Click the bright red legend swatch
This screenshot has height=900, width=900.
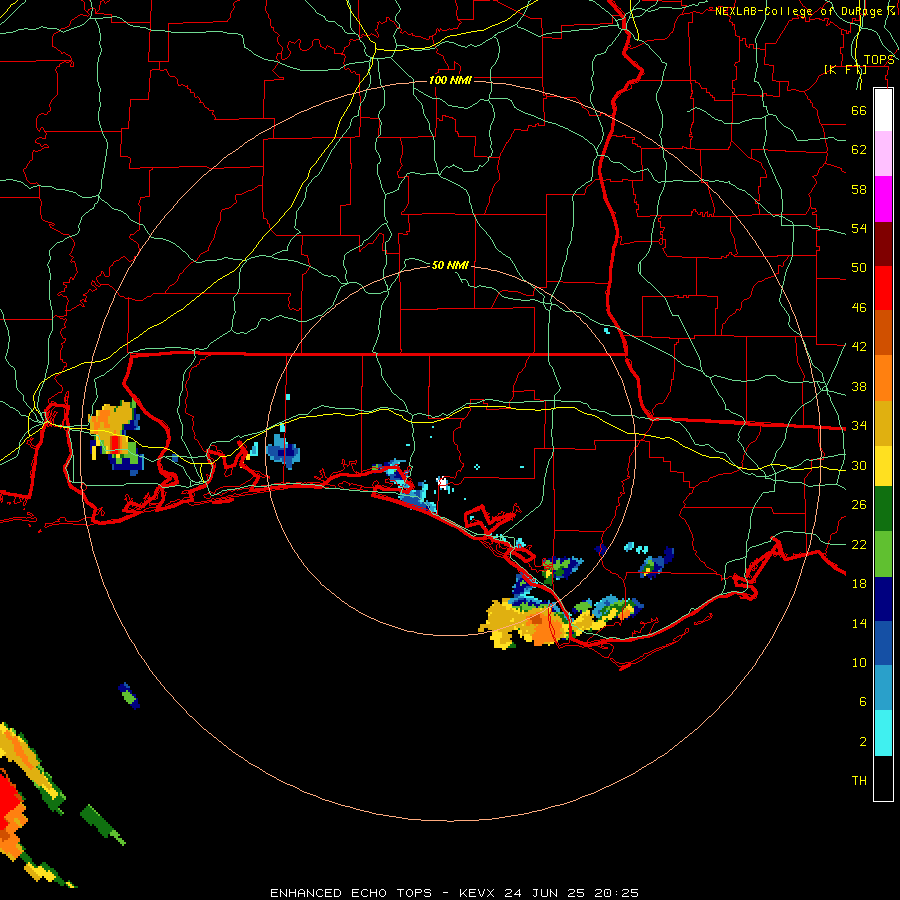click(x=883, y=288)
